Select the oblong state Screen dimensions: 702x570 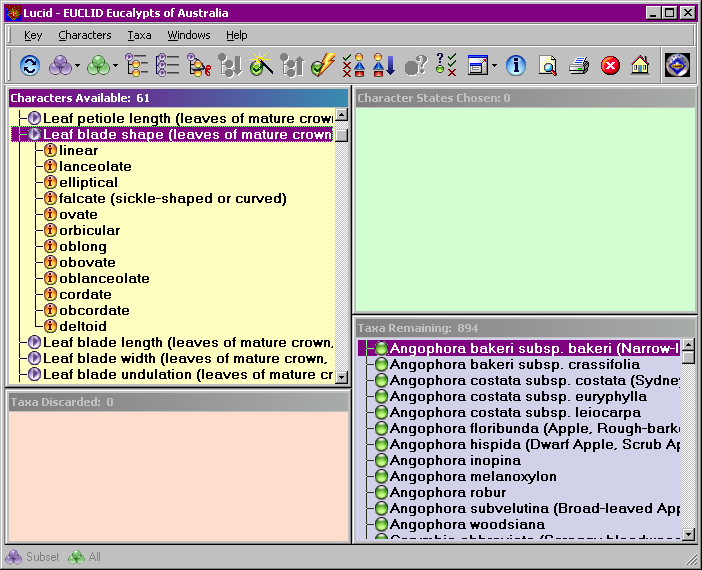tap(83, 246)
